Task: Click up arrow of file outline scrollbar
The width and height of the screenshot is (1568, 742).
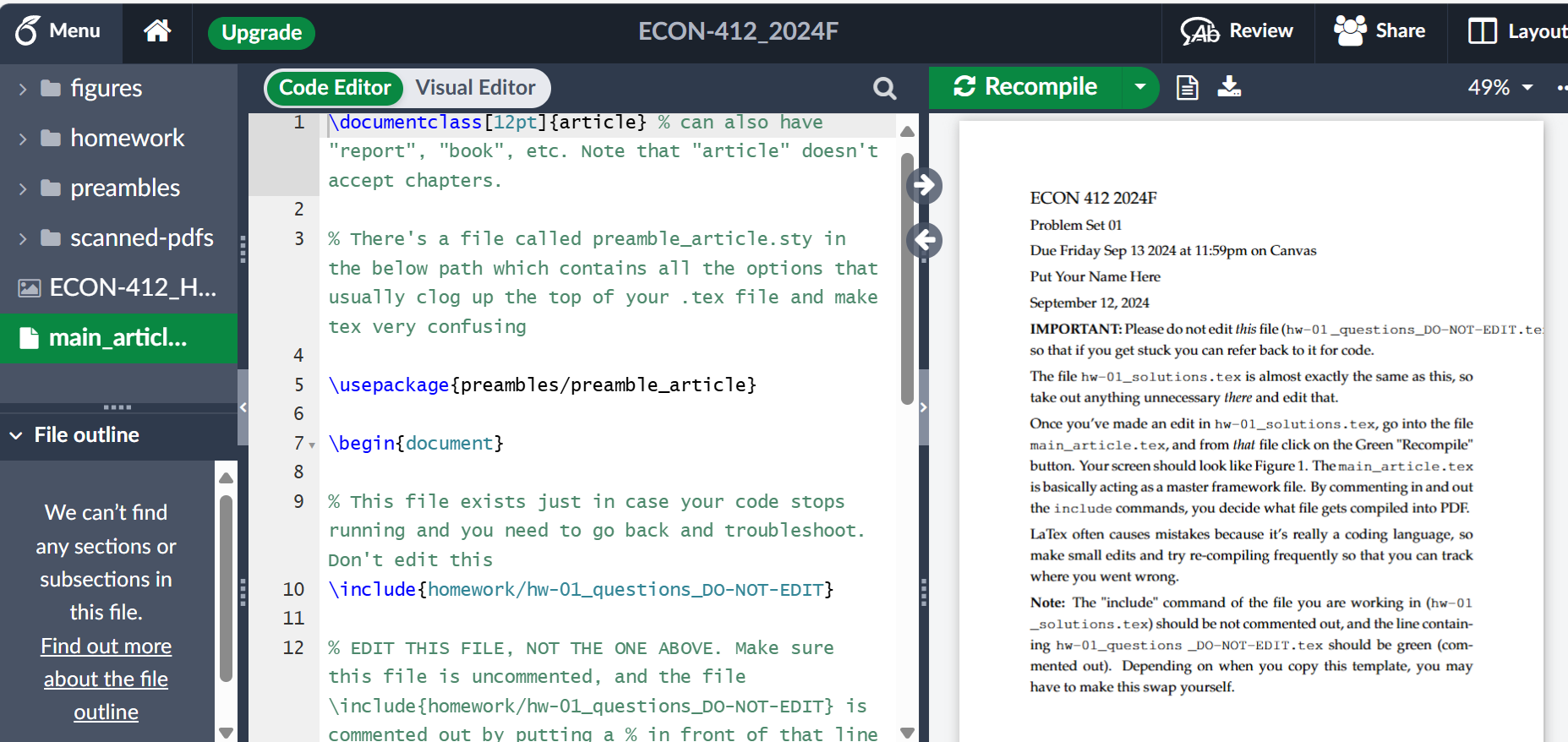Action: tap(226, 477)
